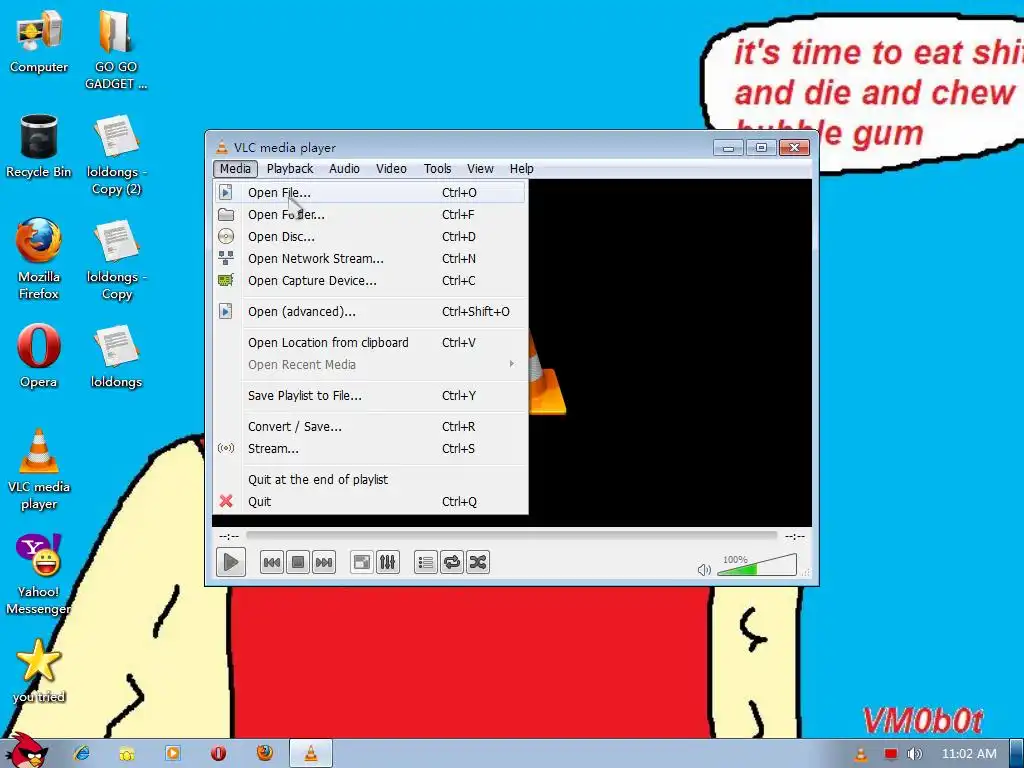Viewport: 1024px width, 768px height.
Task: Toggle shuffle random playback
Action: 478,562
